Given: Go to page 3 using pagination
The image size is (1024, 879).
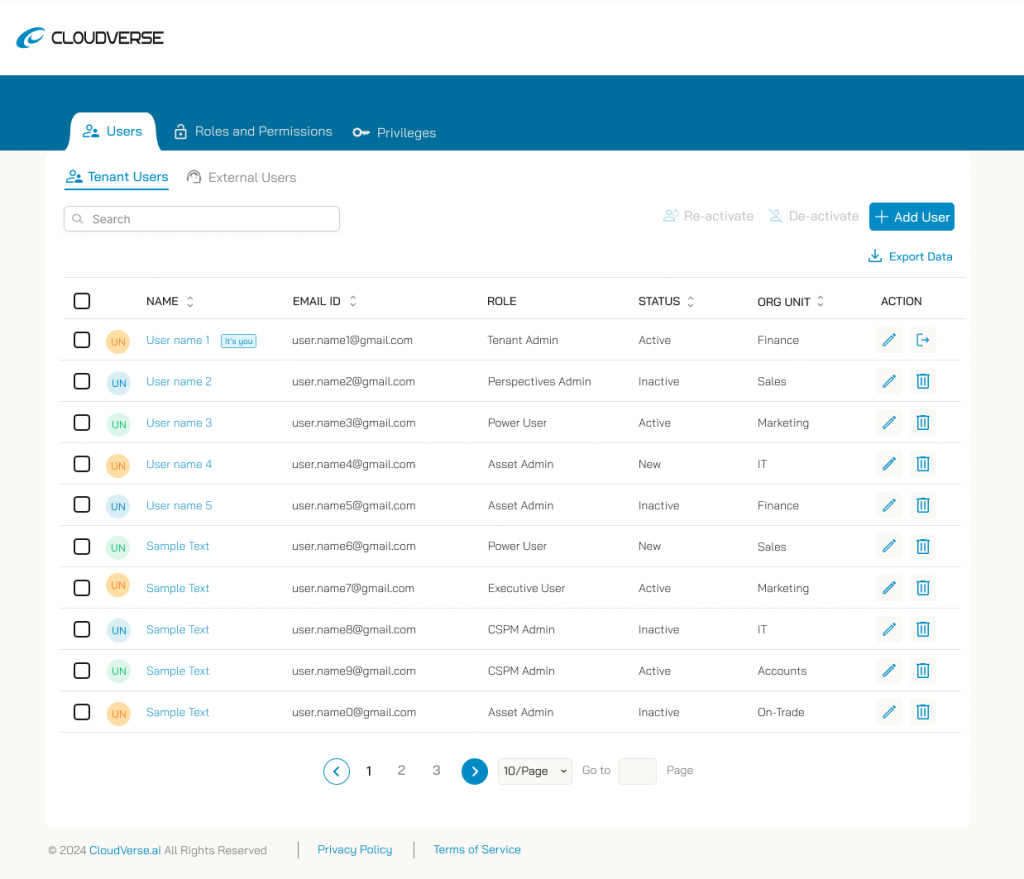Looking at the screenshot, I should tap(436, 771).
